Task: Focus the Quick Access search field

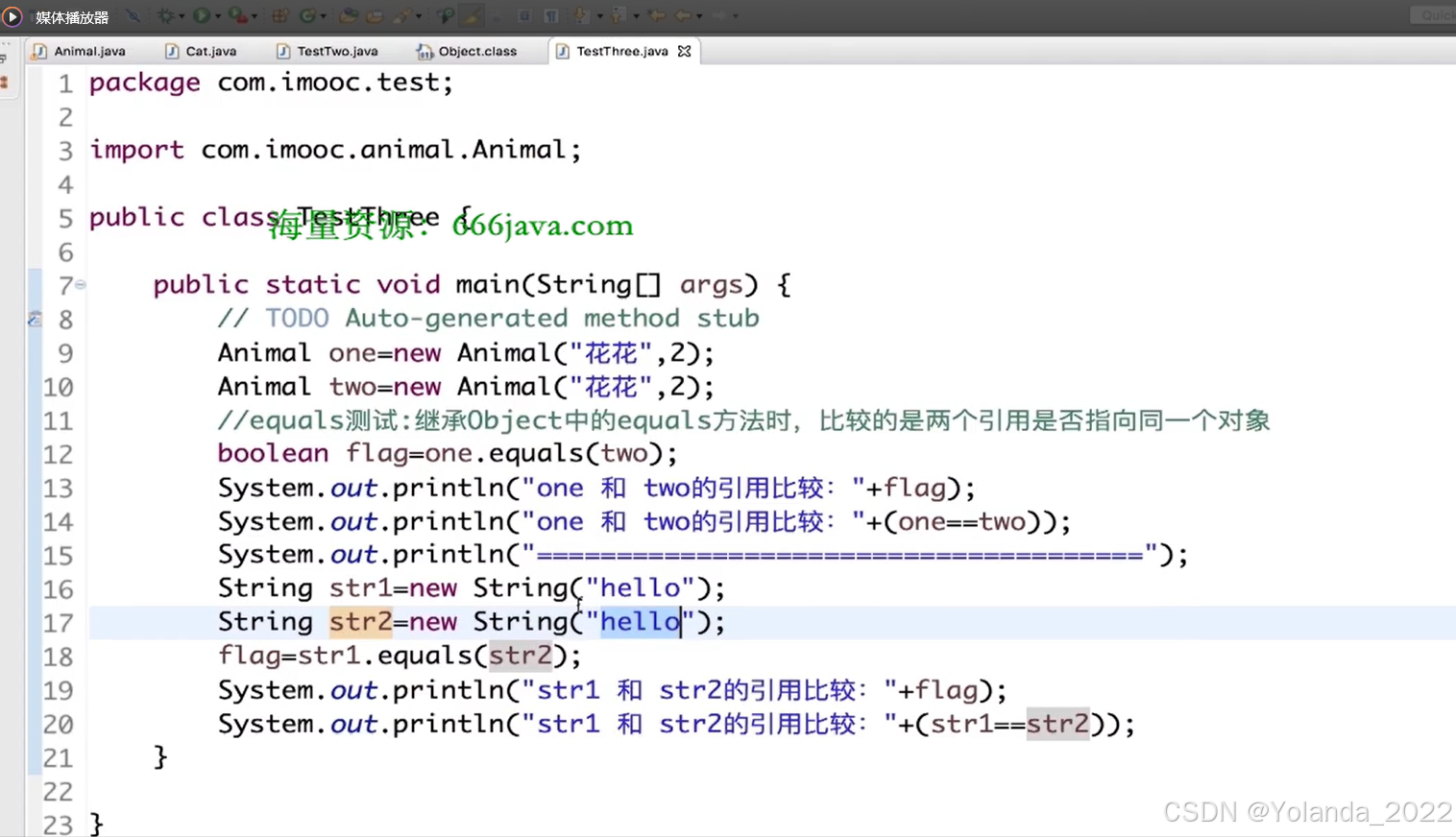Action: 1433,15
